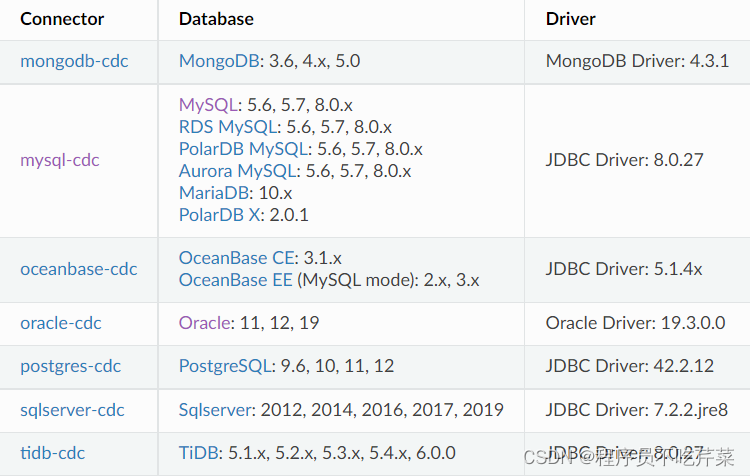The width and height of the screenshot is (750, 476).
Task: Select the Driver column header
Action: point(571,19)
